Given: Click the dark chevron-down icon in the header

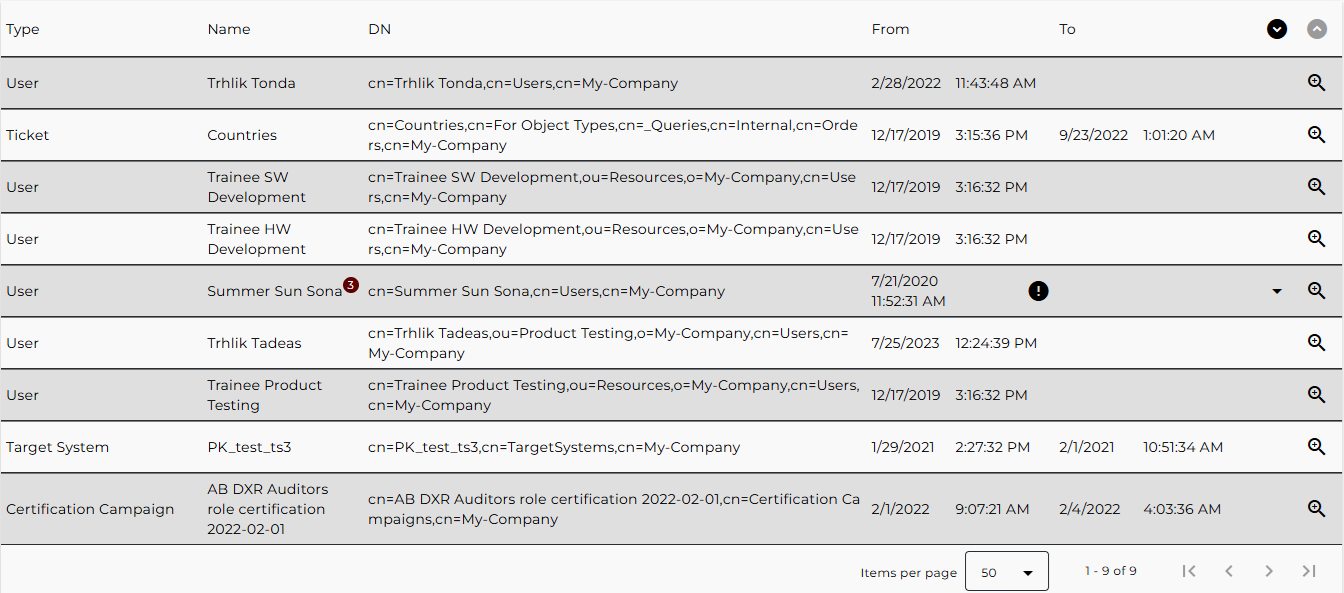Looking at the screenshot, I should click(x=1277, y=29).
